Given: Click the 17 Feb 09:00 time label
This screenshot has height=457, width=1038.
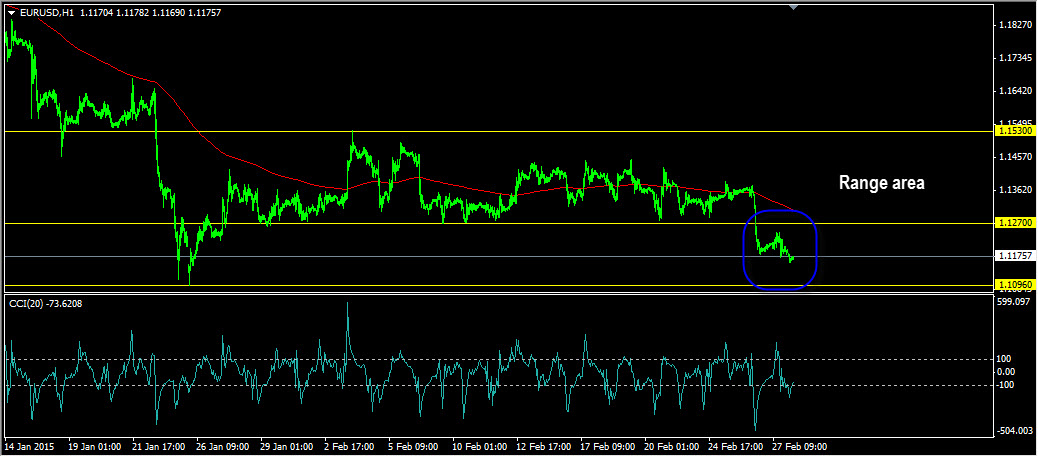Looking at the screenshot, I should click(606, 446).
